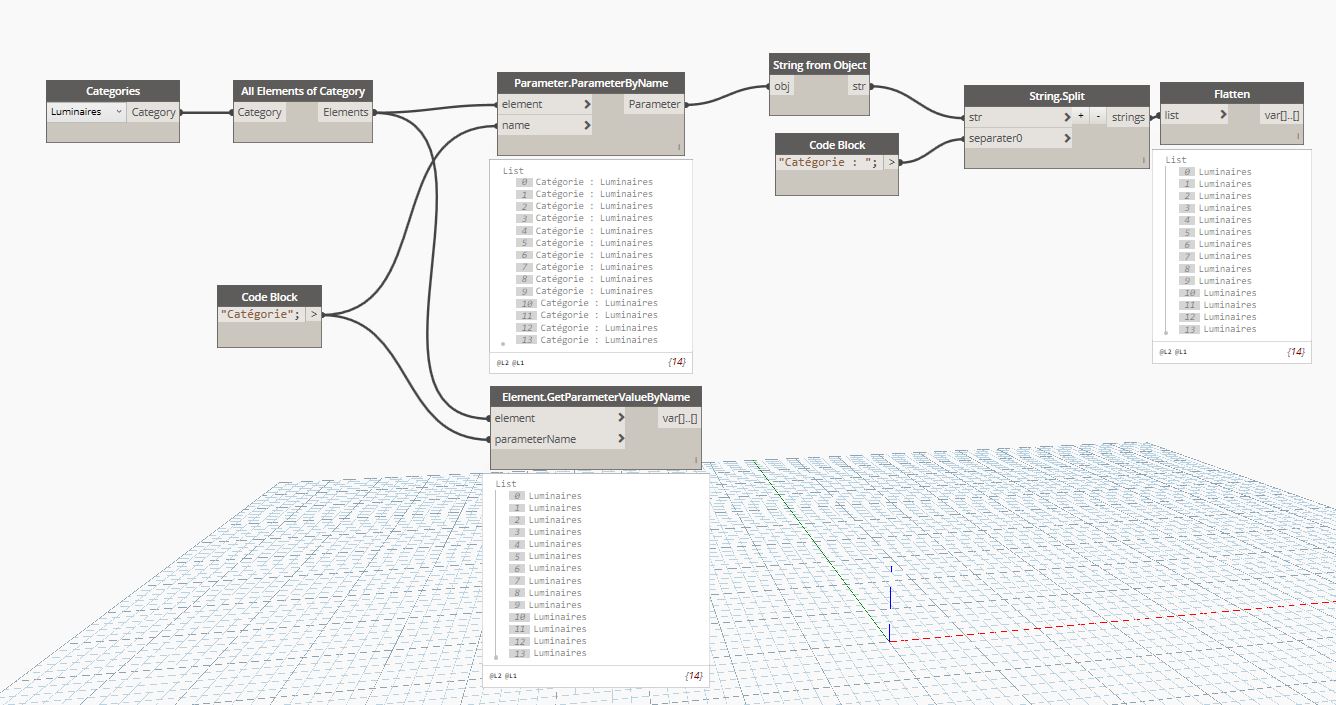Click output arrow of "Catégorie"; Code Block
The height and width of the screenshot is (705, 1336).
click(313, 314)
